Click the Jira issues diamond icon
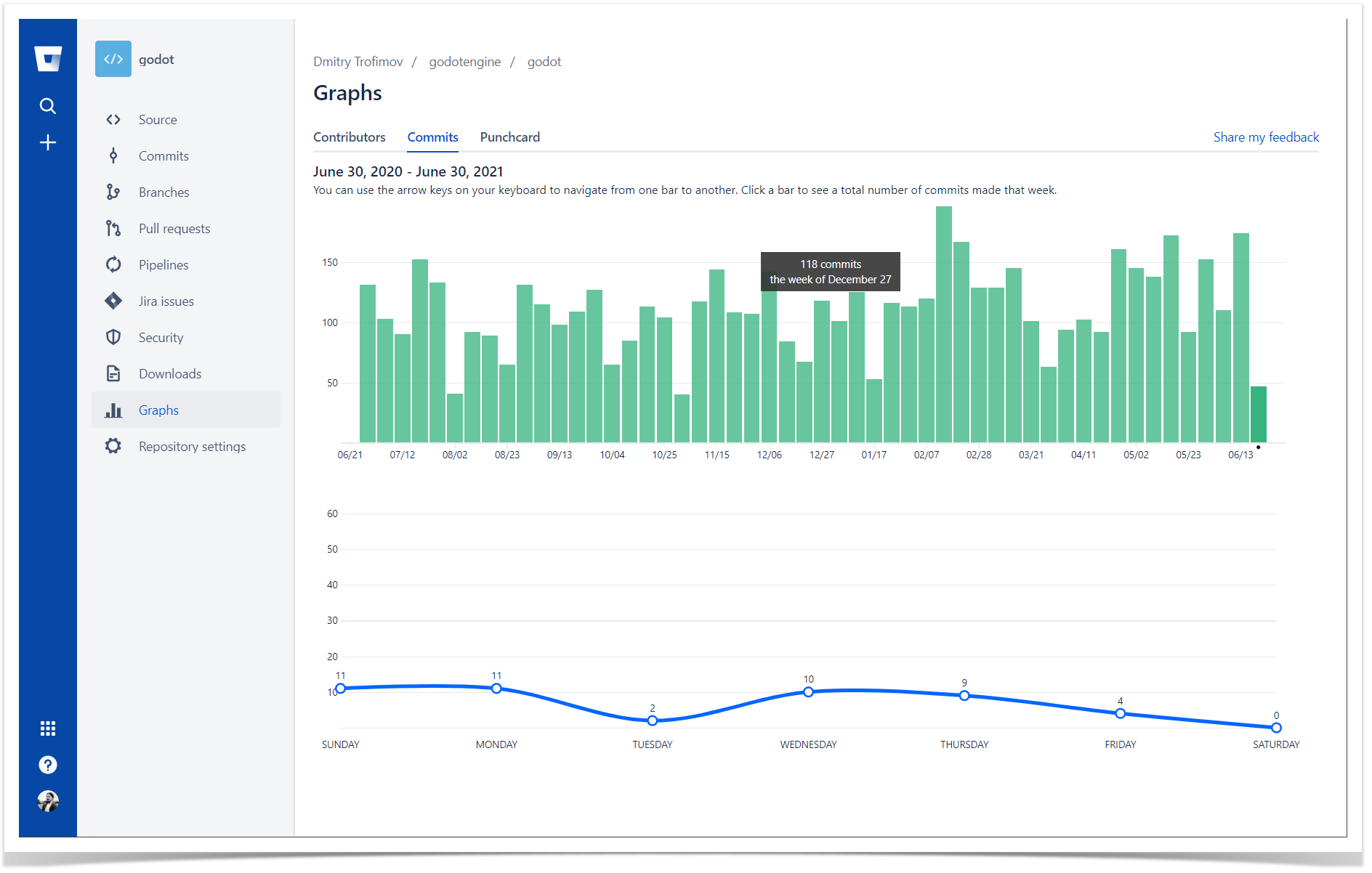 click(113, 301)
